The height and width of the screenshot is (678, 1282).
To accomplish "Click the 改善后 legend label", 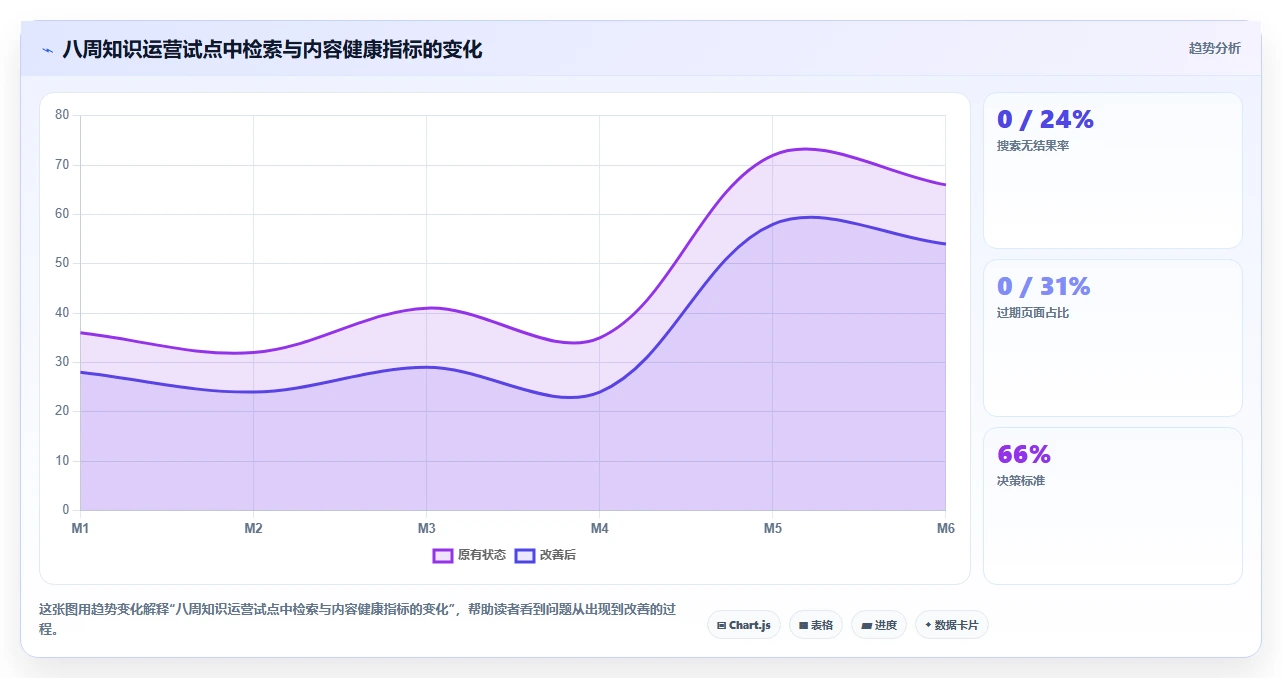I will (x=558, y=556).
